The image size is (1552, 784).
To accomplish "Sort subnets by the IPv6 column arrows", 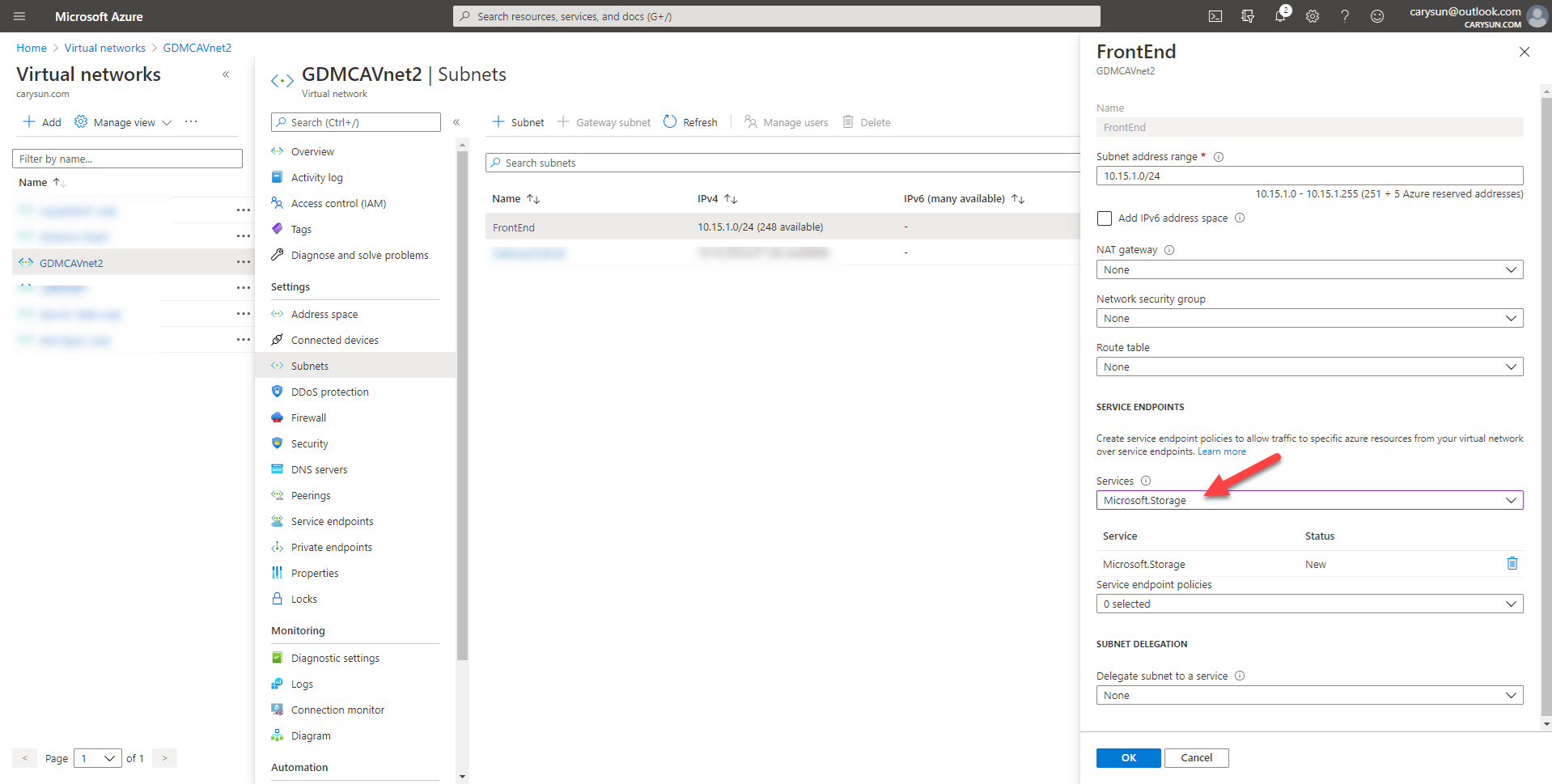I will [1018, 199].
